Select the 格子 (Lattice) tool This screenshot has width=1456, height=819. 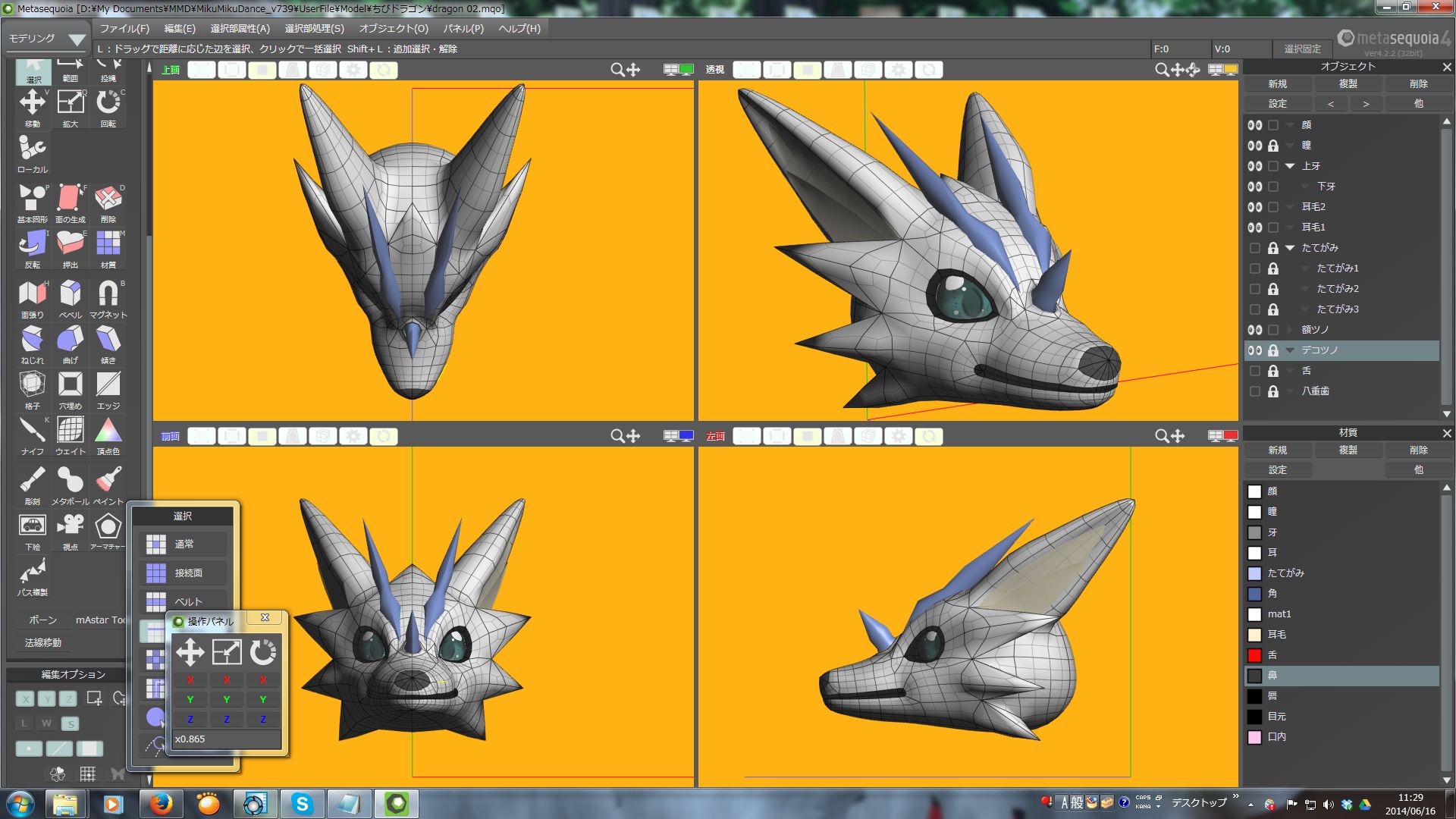point(33,390)
